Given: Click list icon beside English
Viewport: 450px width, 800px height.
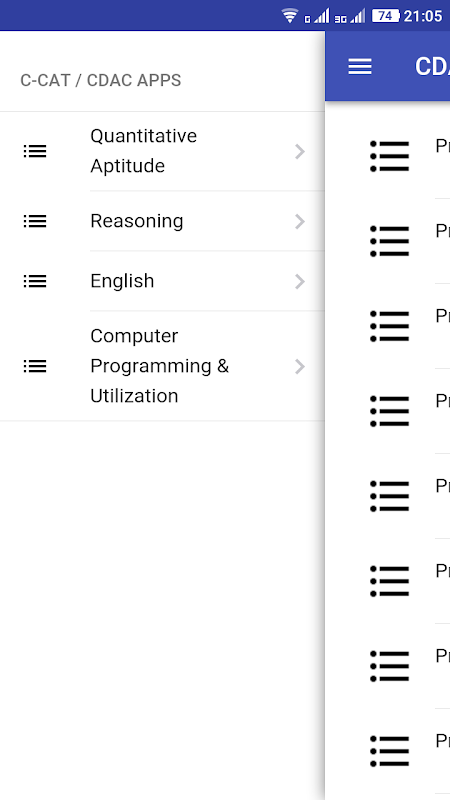Looking at the screenshot, I should tap(35, 281).
